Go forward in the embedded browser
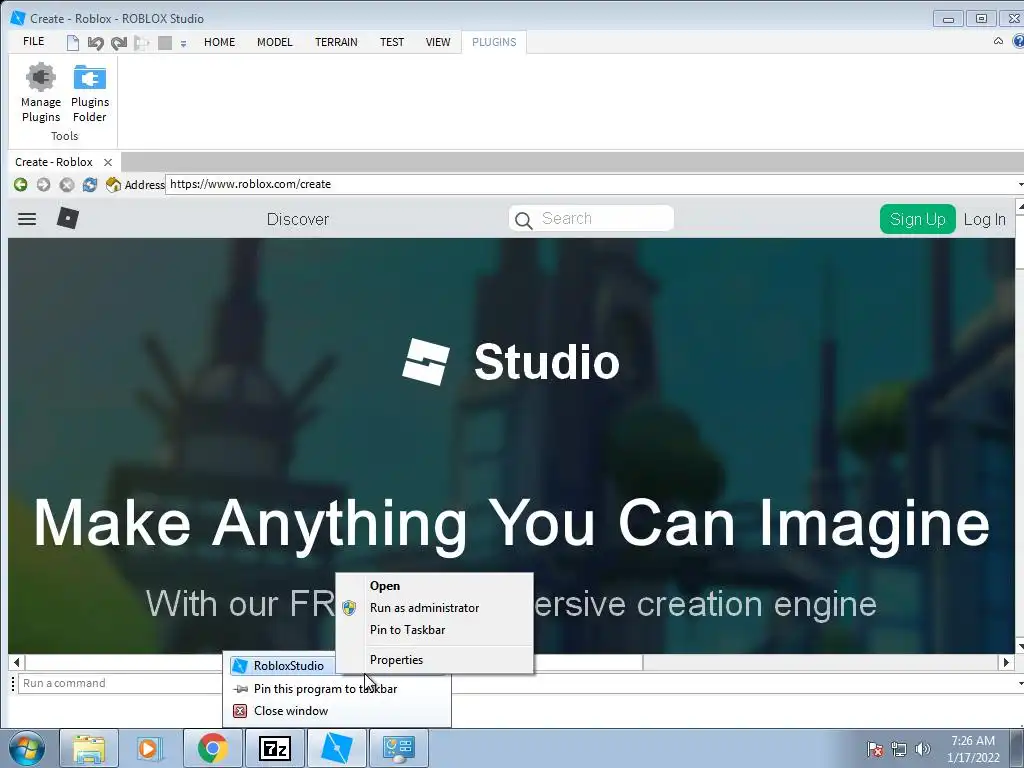Screen dimensions: 1024x768 tap(43, 185)
